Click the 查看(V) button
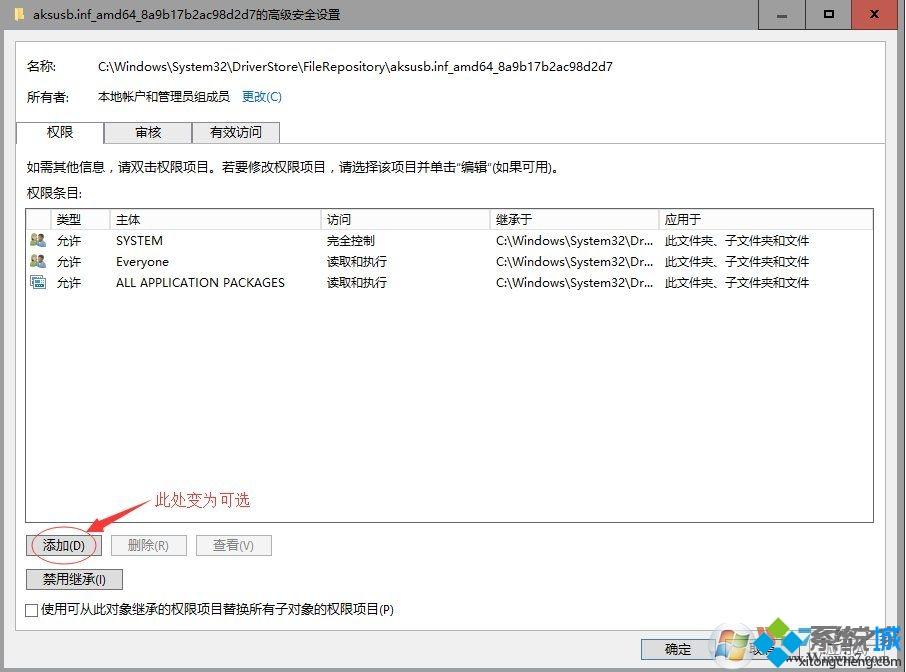This screenshot has width=906, height=672. (233, 545)
